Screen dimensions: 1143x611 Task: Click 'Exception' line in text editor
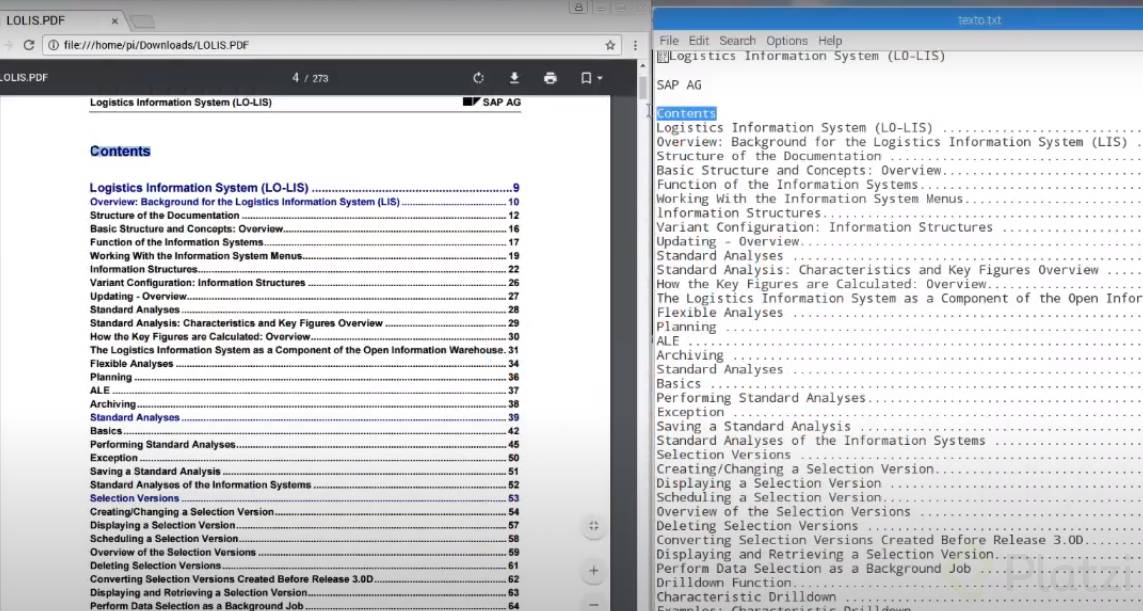pyautogui.click(x=899, y=413)
